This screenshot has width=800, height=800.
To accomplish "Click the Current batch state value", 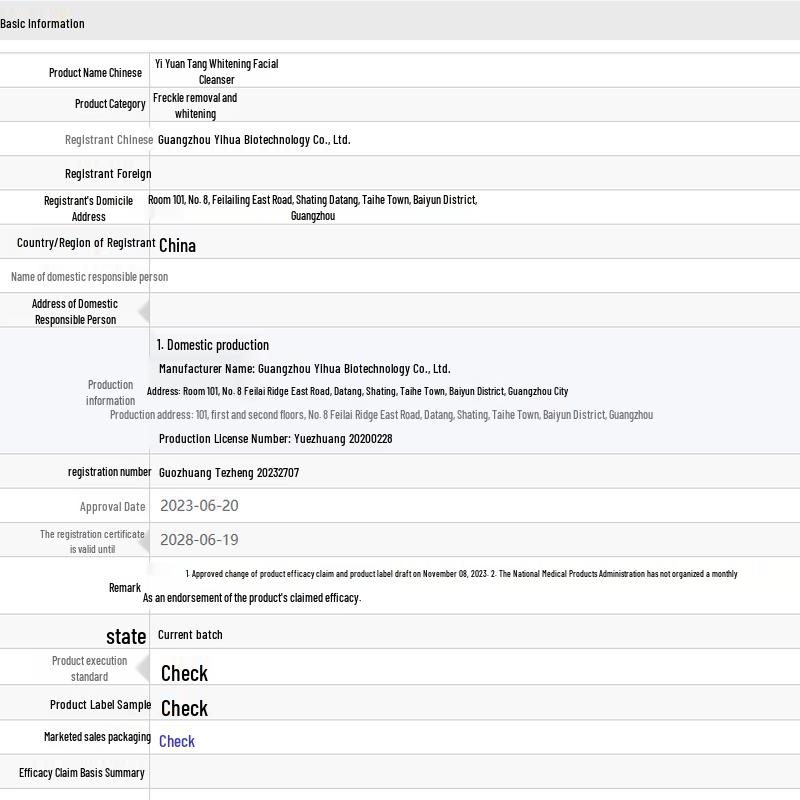I will [x=190, y=635].
